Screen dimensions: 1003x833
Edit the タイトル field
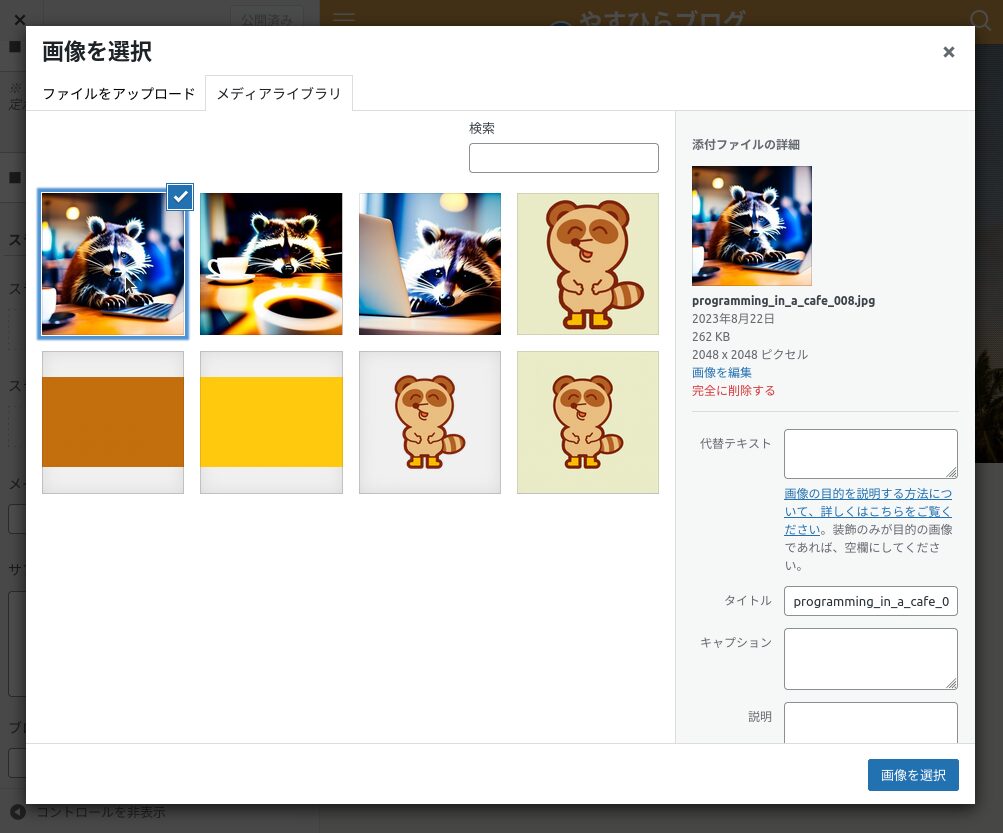[871, 601]
